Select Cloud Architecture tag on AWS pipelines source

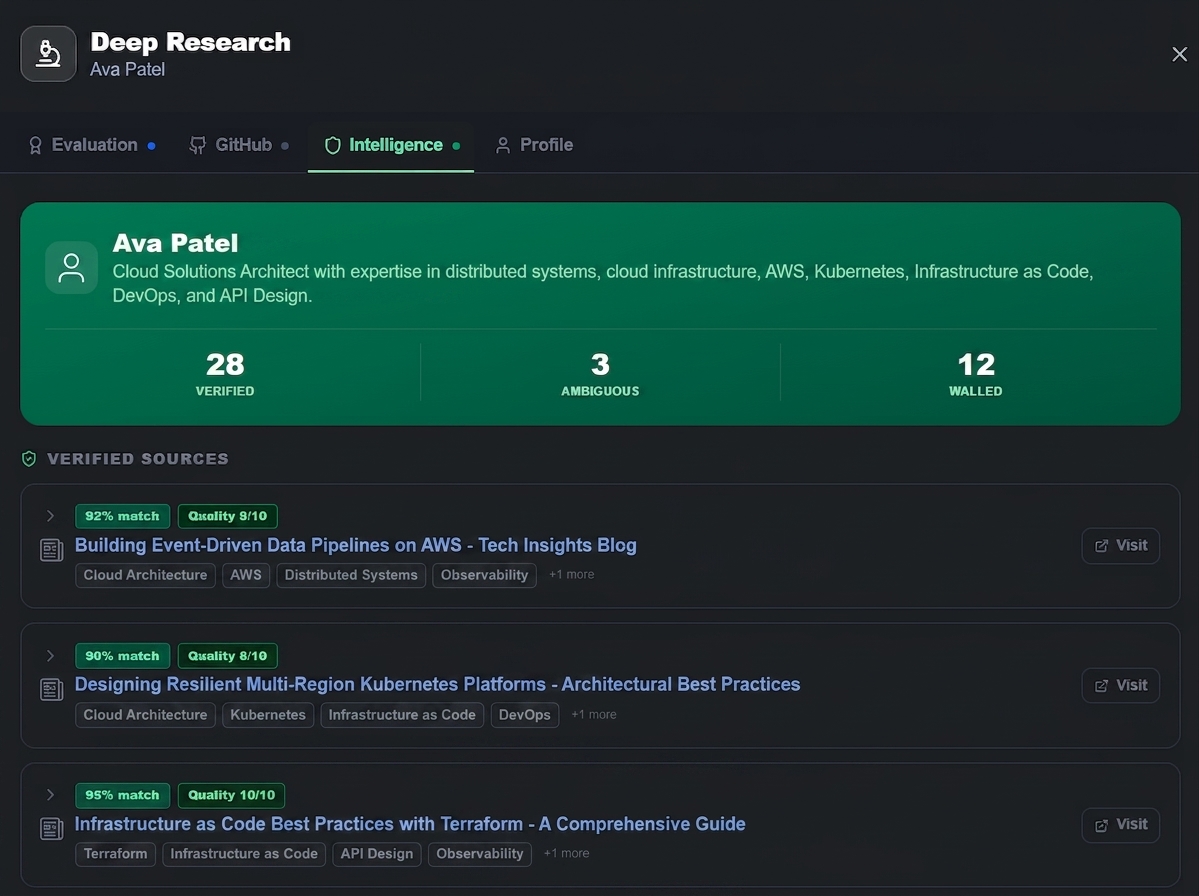145,575
